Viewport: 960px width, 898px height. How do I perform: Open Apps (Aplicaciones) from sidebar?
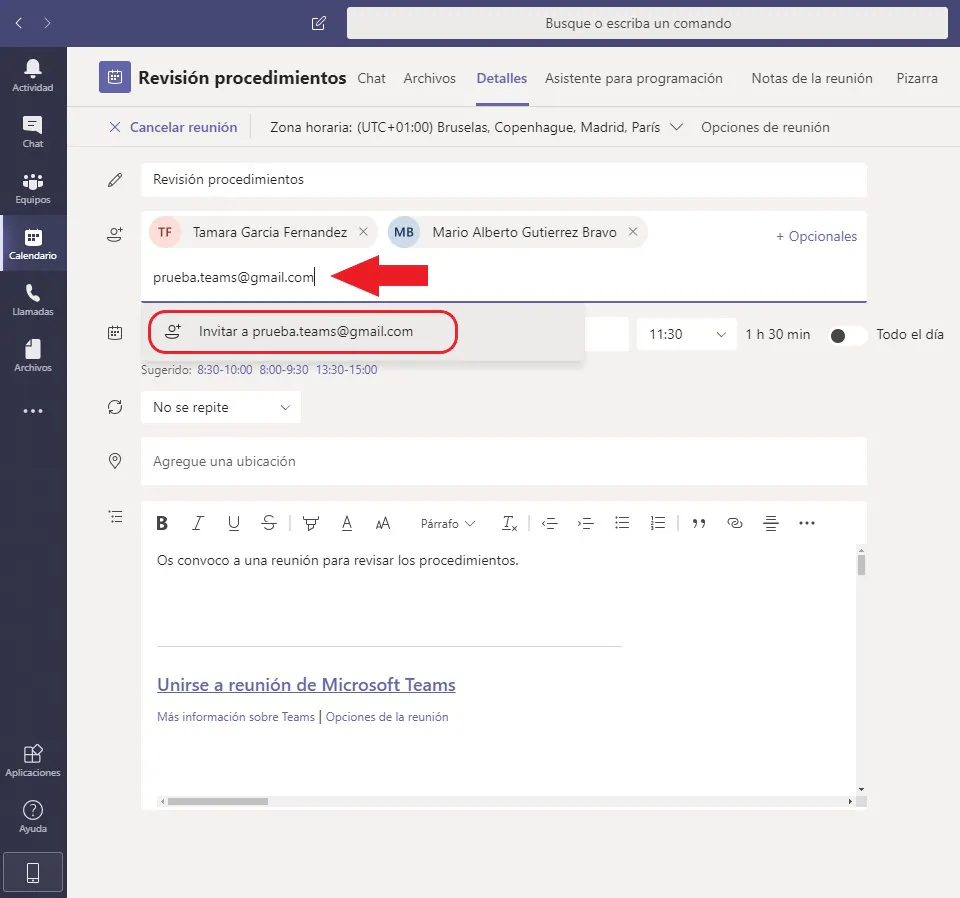pyautogui.click(x=33, y=760)
